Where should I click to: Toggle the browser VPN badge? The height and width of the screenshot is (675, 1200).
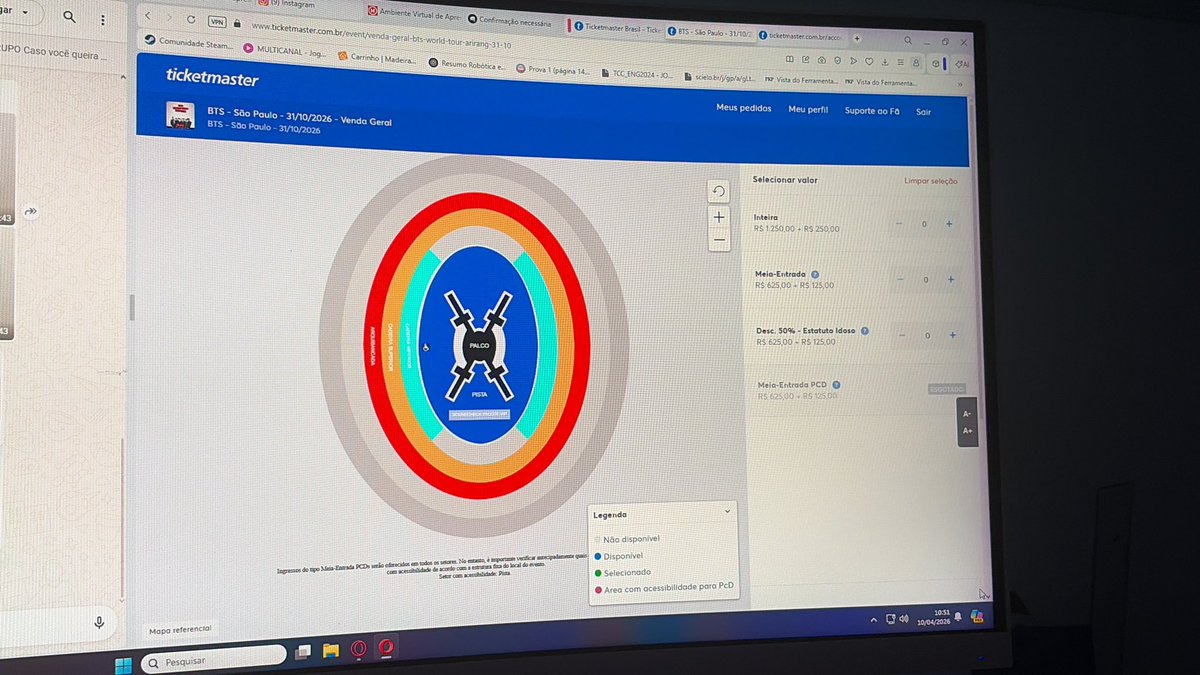(217, 20)
